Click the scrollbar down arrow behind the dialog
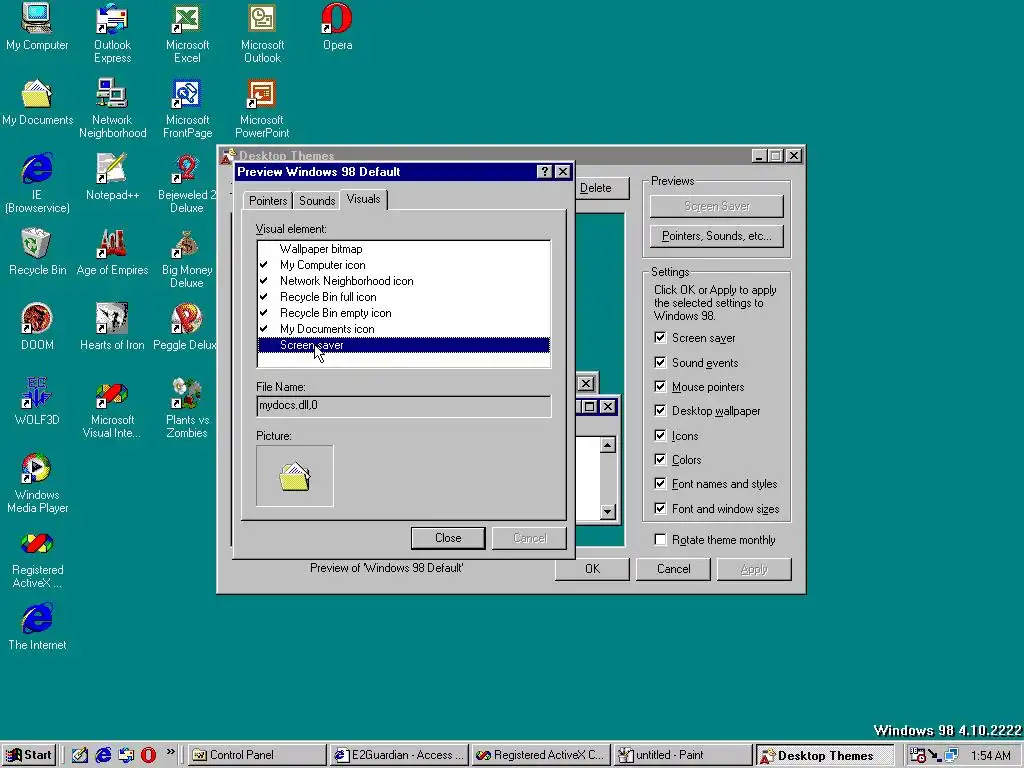The height and width of the screenshot is (768, 1024). tap(608, 511)
